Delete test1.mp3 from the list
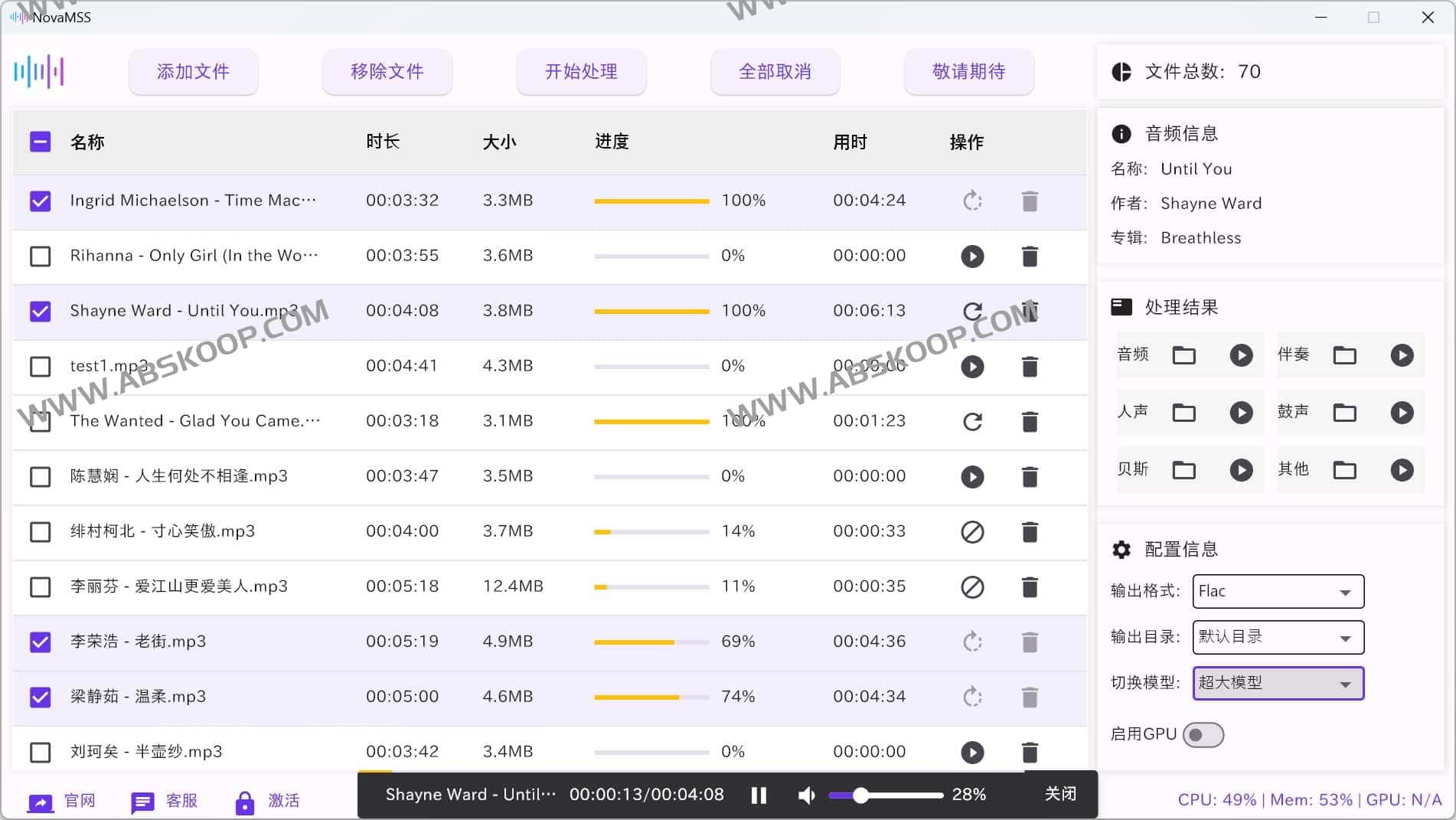 (1030, 367)
